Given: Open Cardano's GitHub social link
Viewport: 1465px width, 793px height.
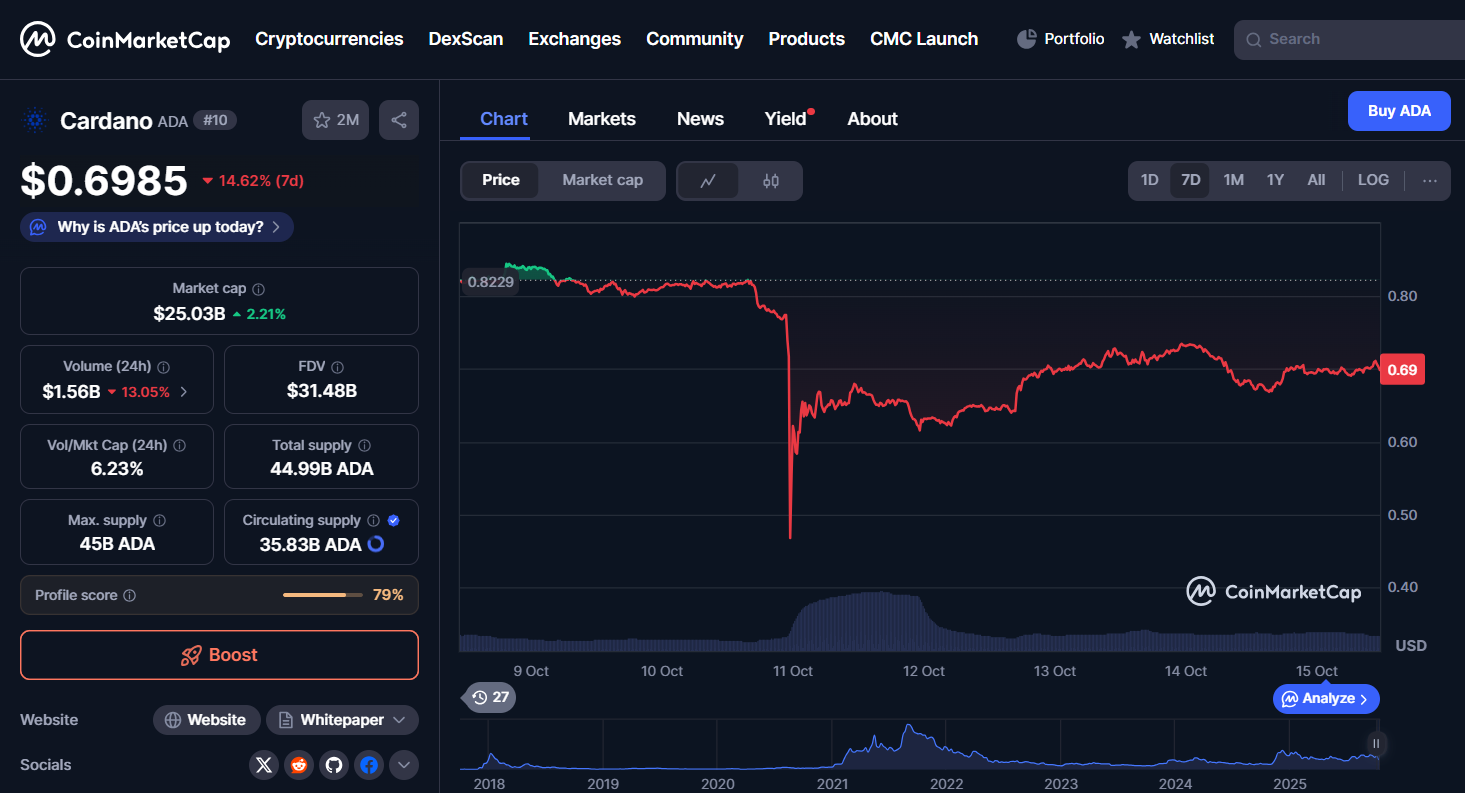Looking at the screenshot, I should 334,765.
